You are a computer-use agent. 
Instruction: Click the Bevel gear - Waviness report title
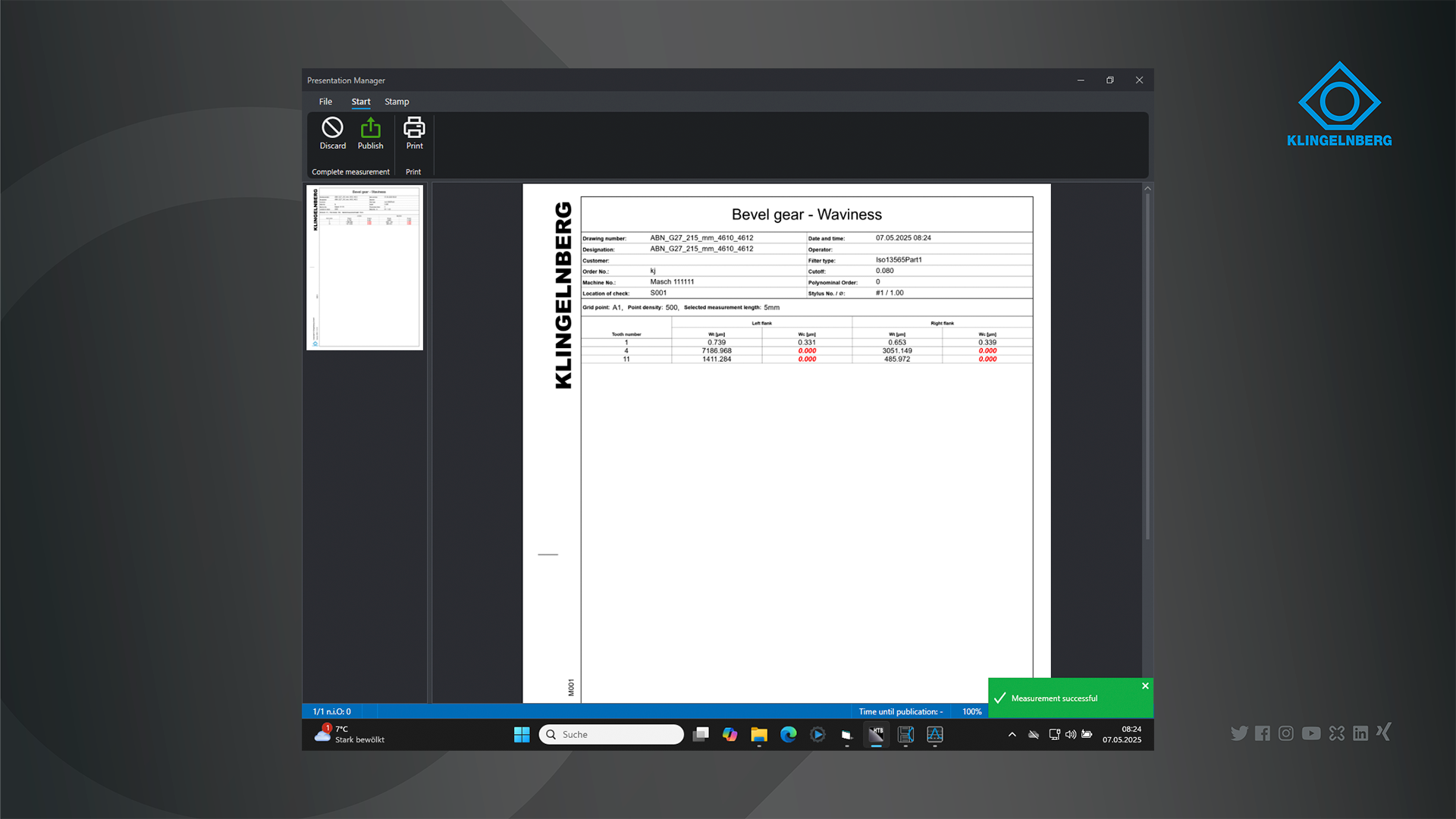pyautogui.click(x=807, y=215)
